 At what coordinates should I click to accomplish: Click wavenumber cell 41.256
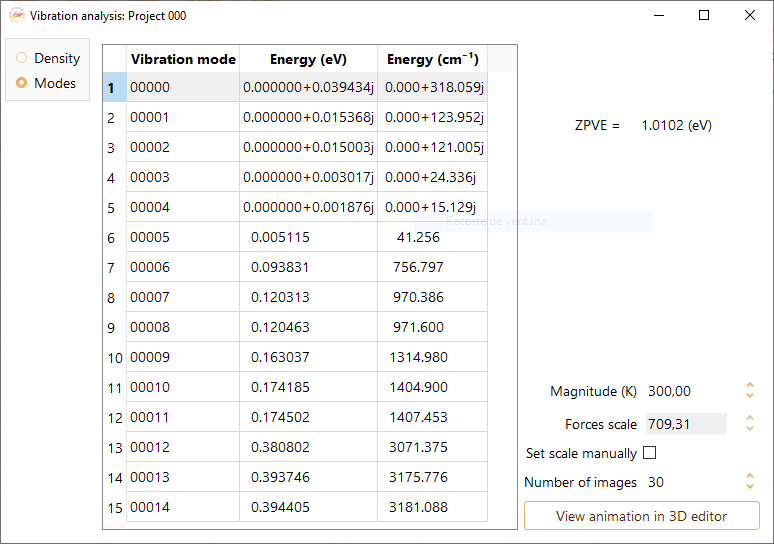click(432, 237)
